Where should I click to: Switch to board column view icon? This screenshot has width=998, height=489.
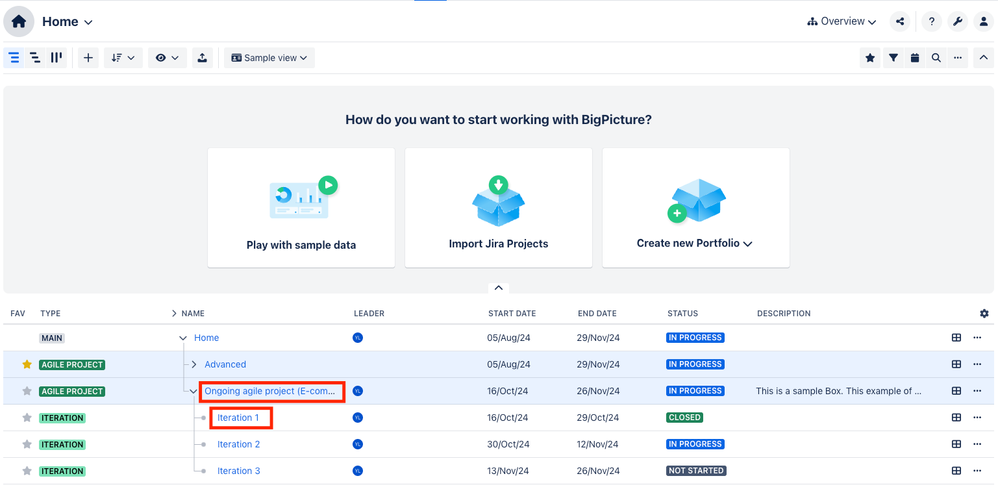tap(57, 58)
